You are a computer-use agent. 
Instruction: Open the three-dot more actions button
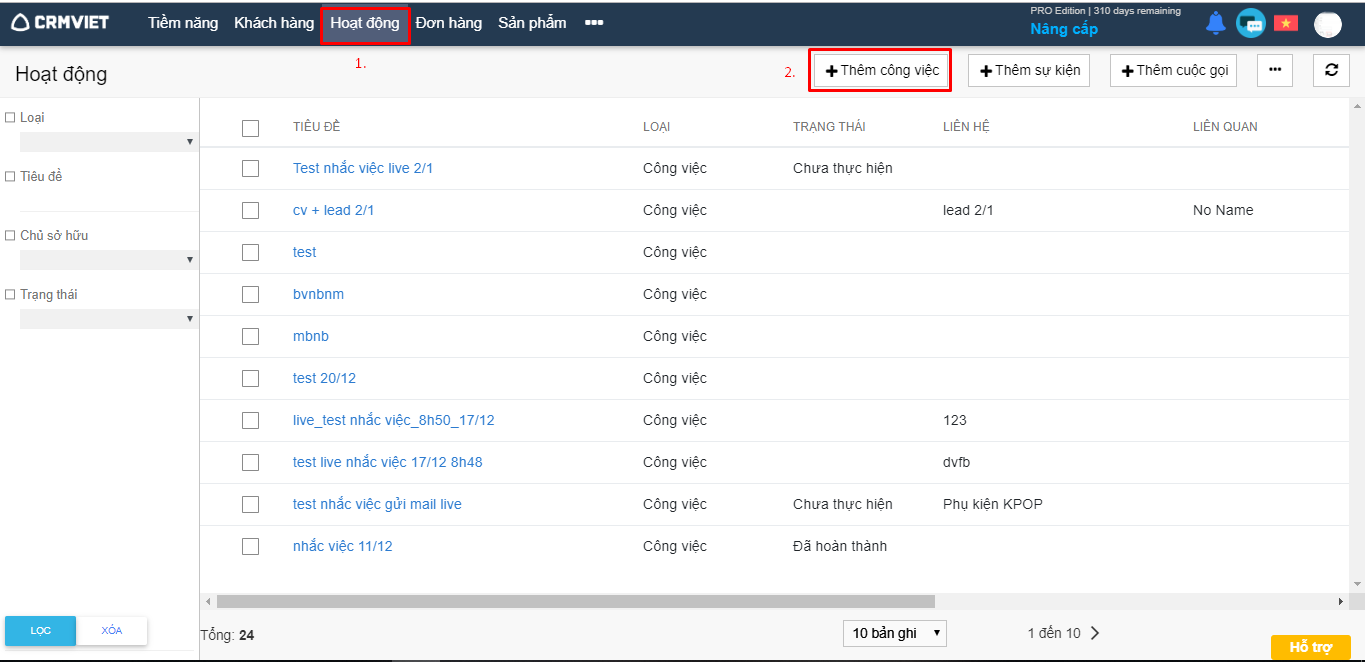1274,70
